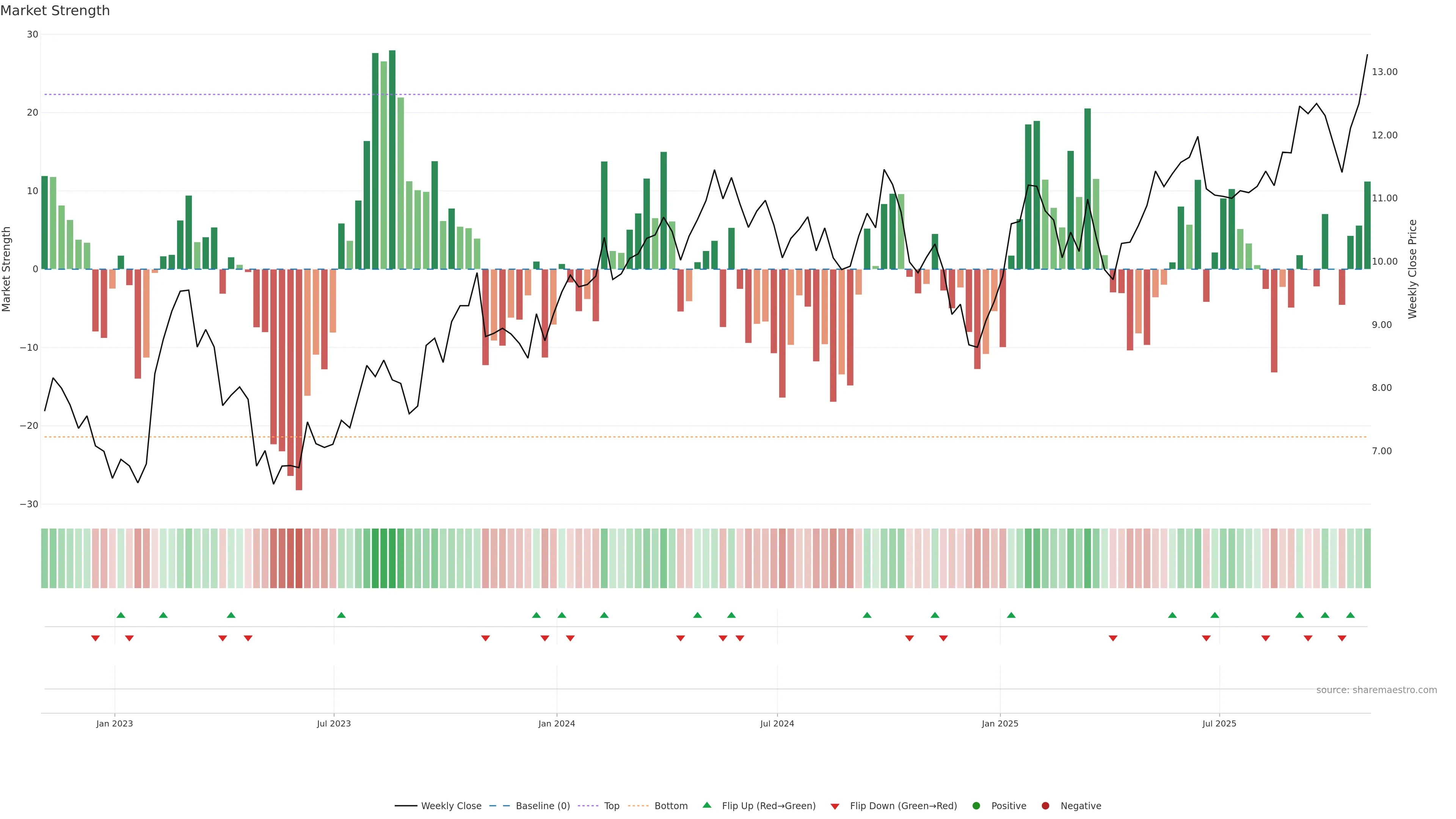Viewport: 1456px width, 819px height.
Task: Click the flip-up triangle at Jul 2023
Action: tap(341, 615)
